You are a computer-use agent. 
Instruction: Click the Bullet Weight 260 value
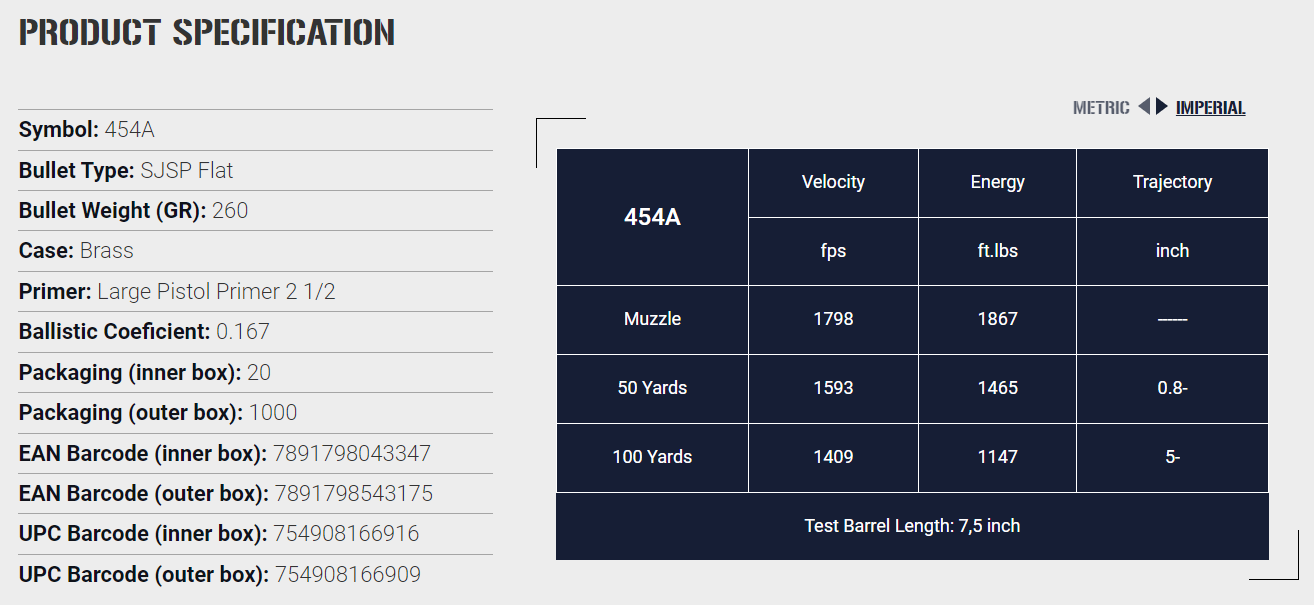coord(230,211)
